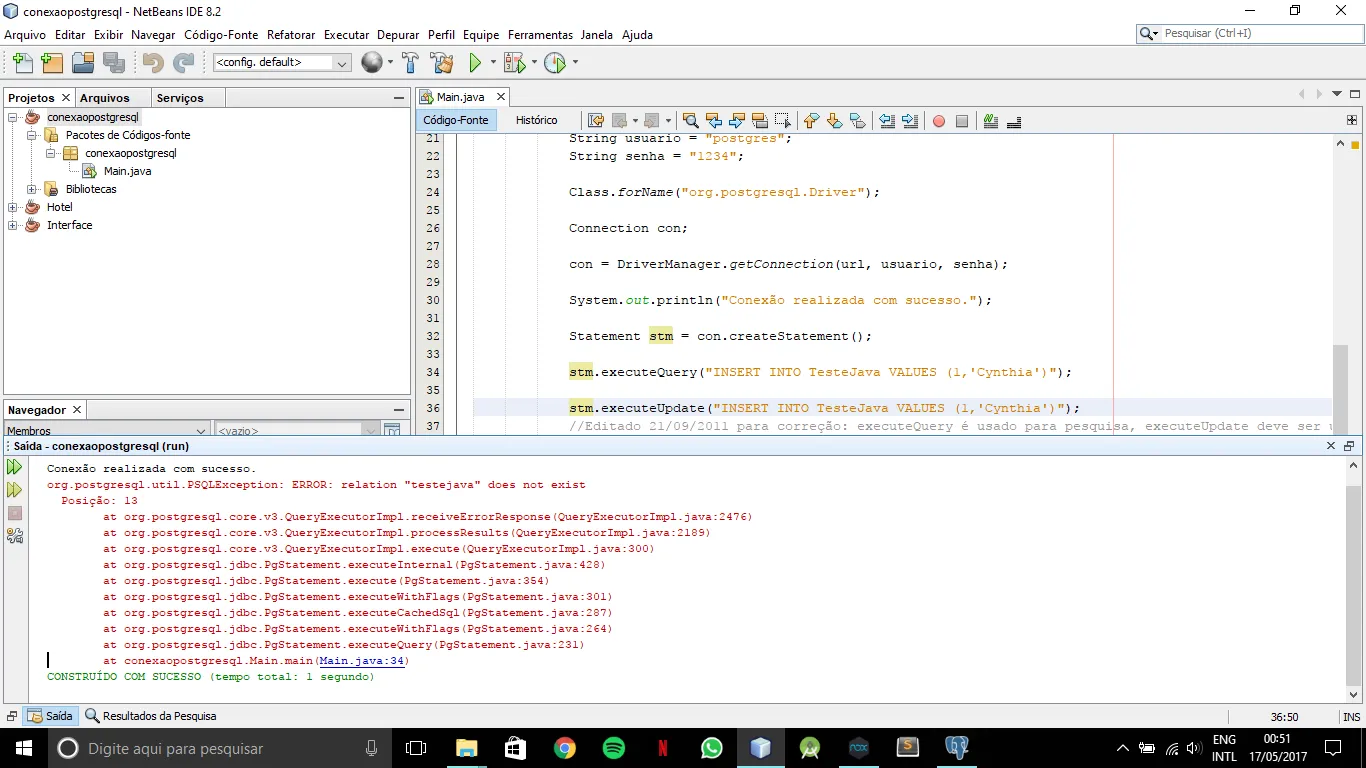
Task: Expand the Bibliotecas tree node
Action: coord(32,189)
